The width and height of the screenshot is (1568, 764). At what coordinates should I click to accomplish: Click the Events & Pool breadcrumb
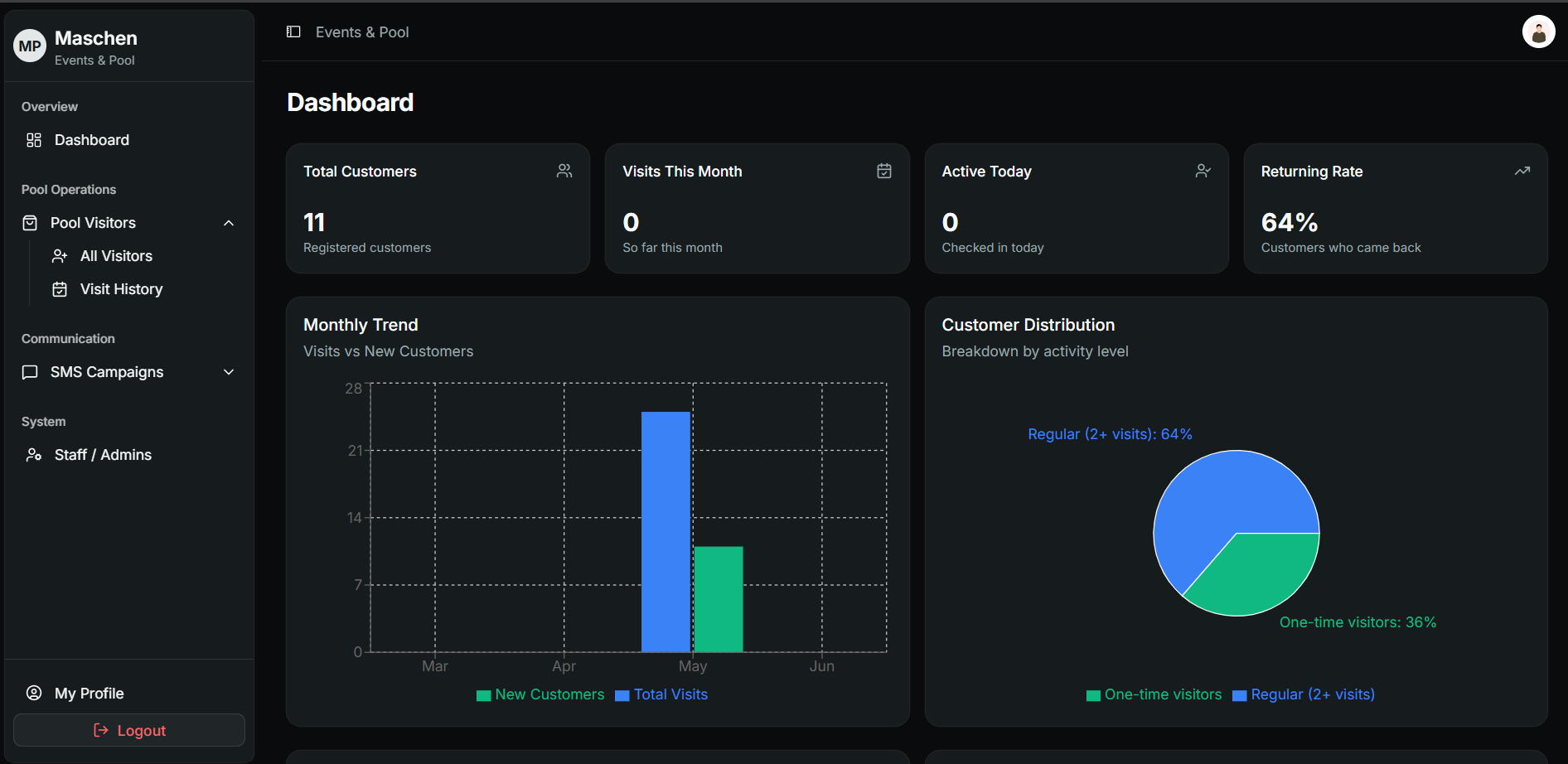[x=362, y=32]
